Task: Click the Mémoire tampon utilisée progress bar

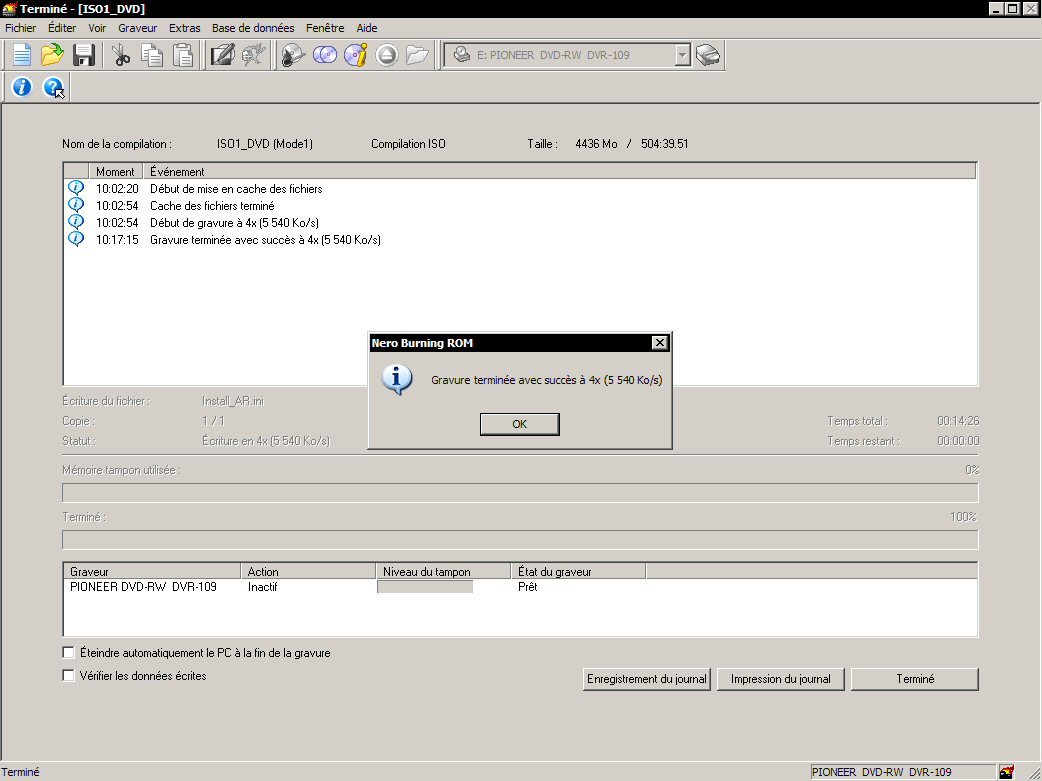Action: click(520, 493)
